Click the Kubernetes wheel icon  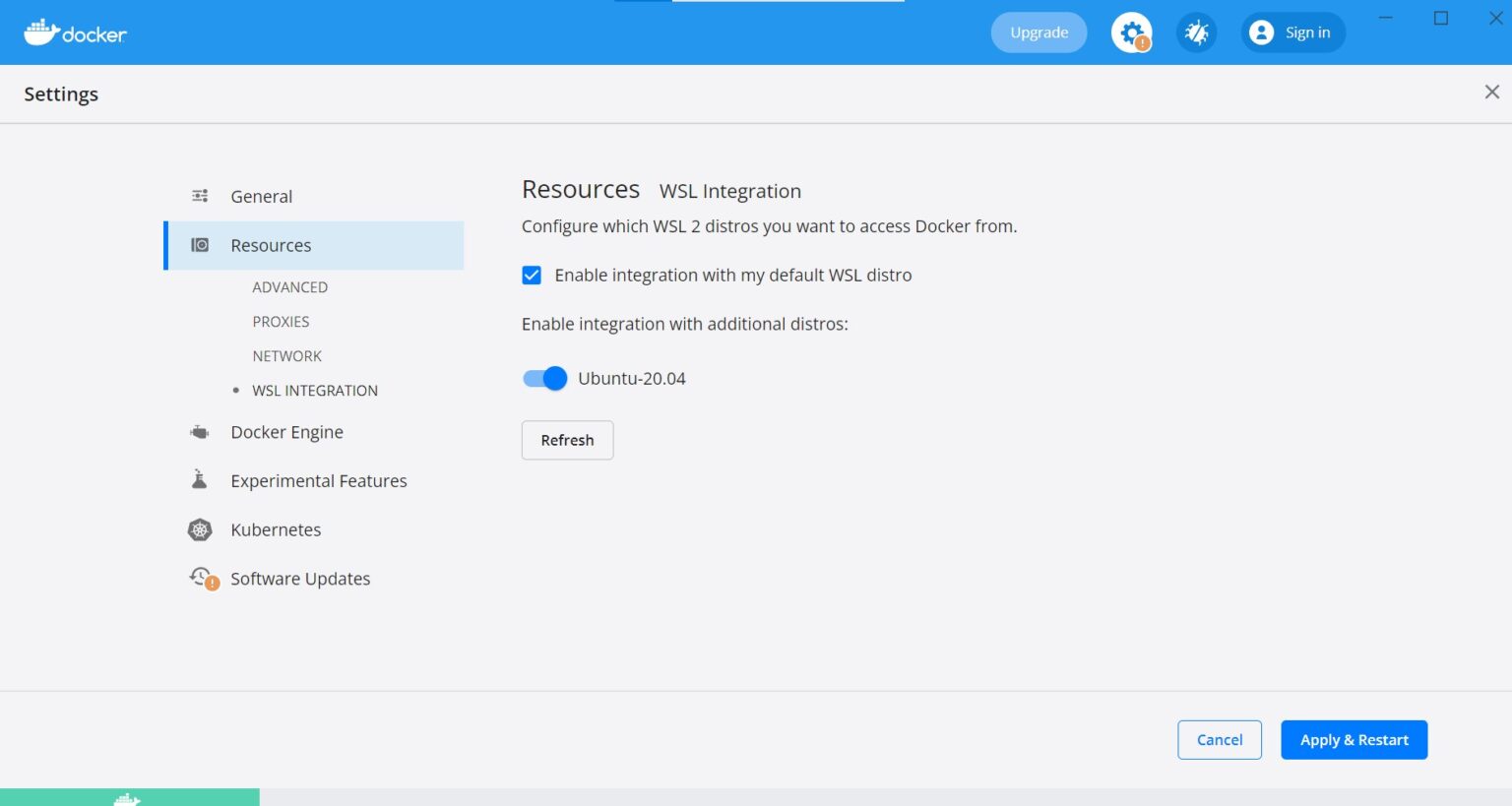200,529
